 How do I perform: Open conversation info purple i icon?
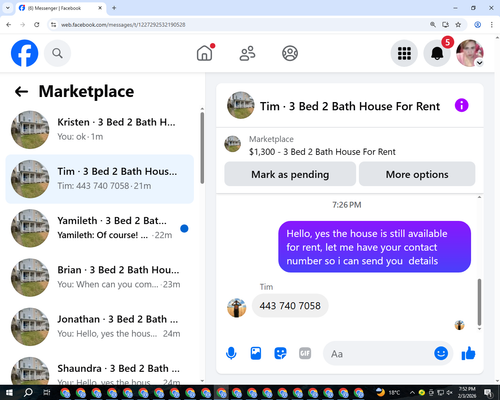[462, 106]
